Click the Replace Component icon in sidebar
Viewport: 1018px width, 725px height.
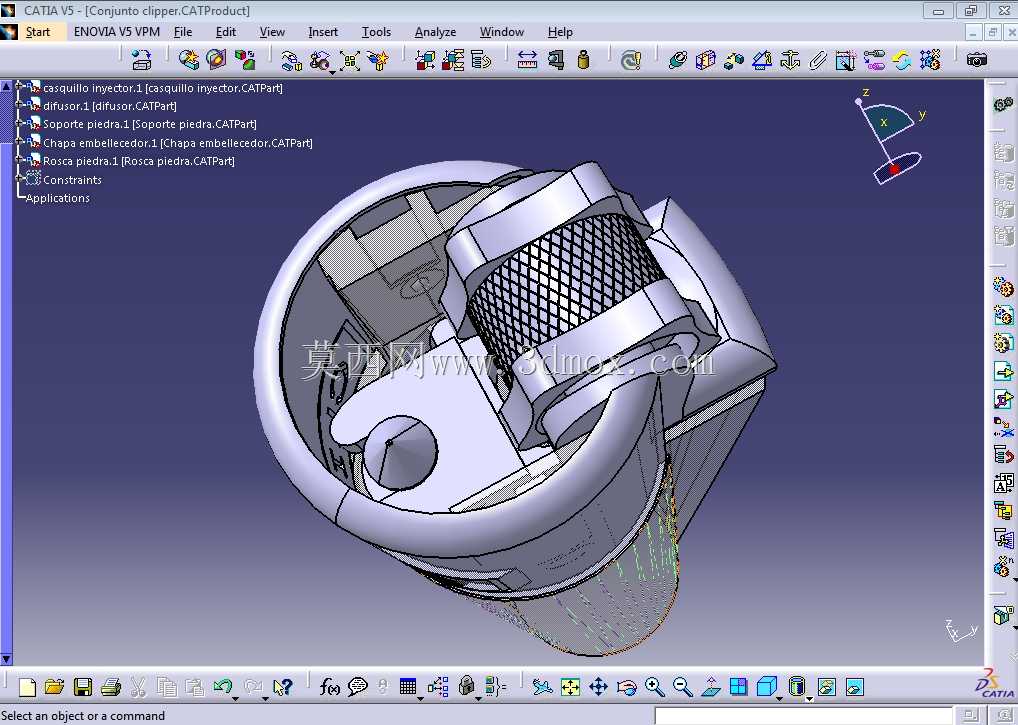point(1003,426)
